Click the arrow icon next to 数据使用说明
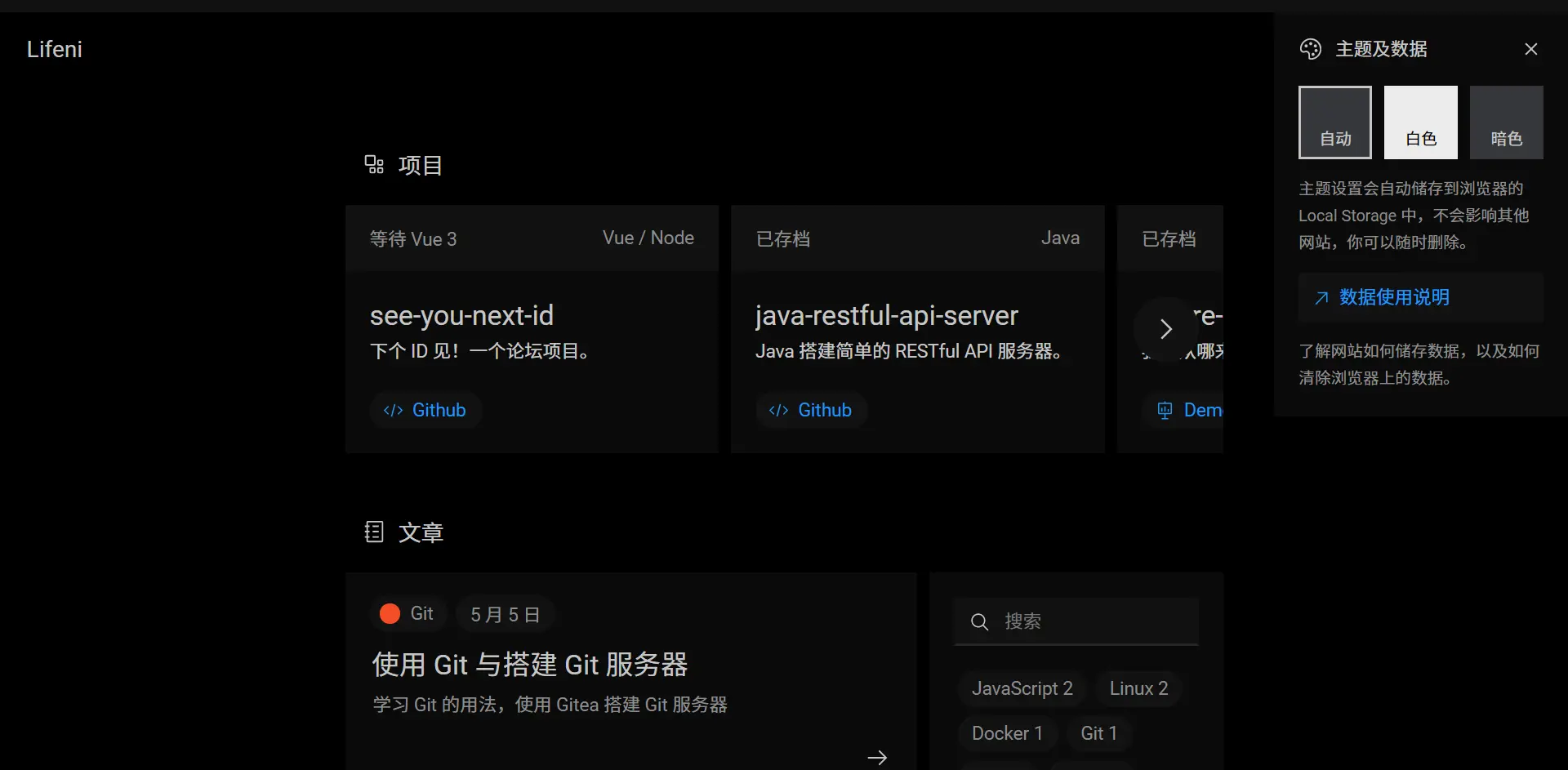This screenshot has height=770, width=1568. pos(1321,298)
